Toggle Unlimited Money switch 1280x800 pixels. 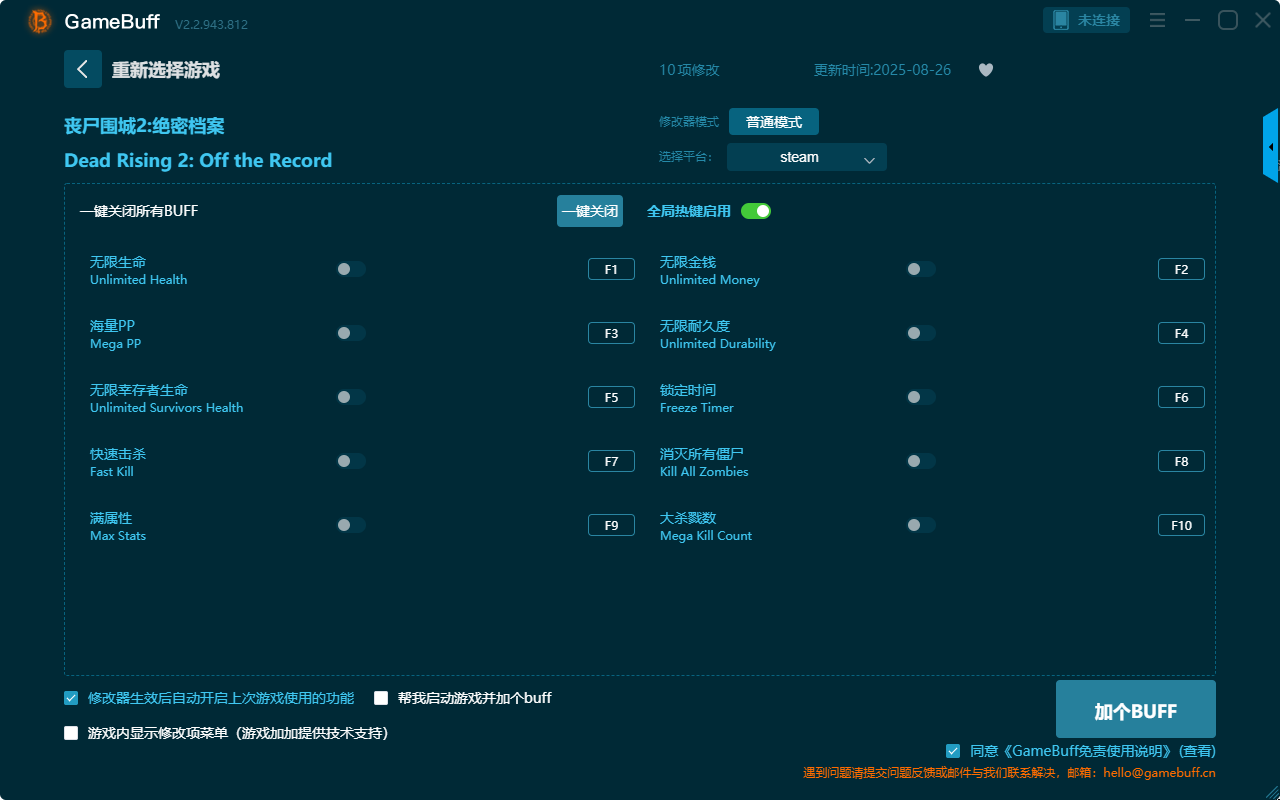[x=921, y=269]
